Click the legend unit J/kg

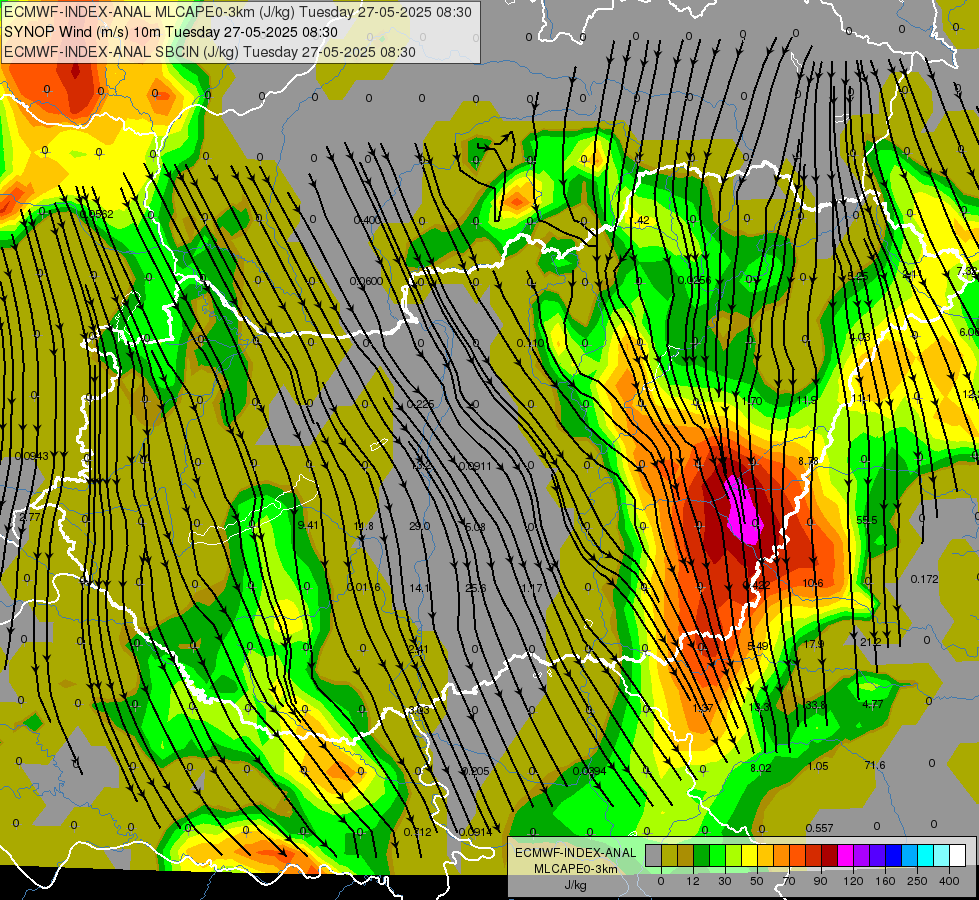[576, 885]
